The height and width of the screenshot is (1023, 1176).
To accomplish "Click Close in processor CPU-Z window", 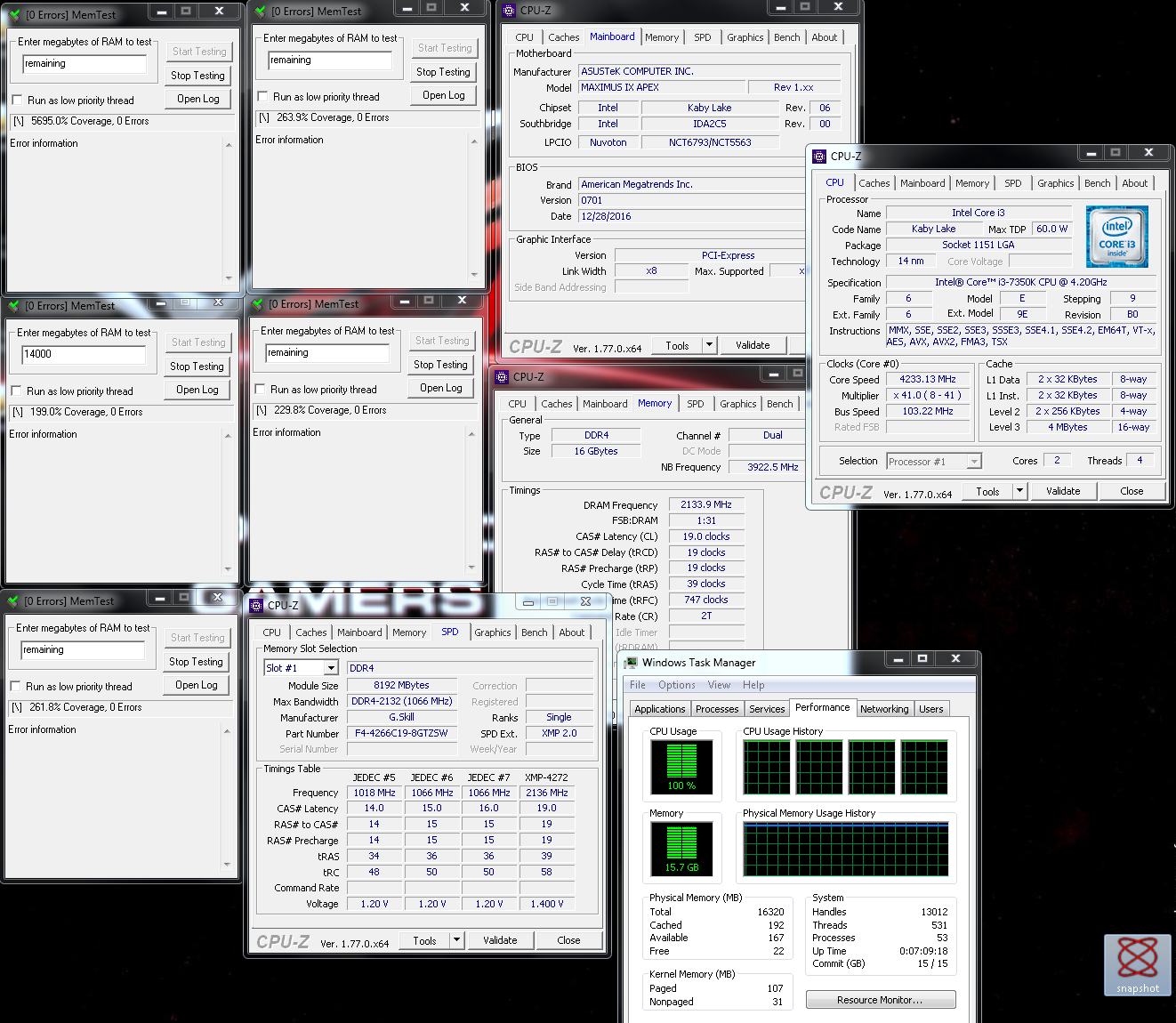I will [x=1132, y=491].
